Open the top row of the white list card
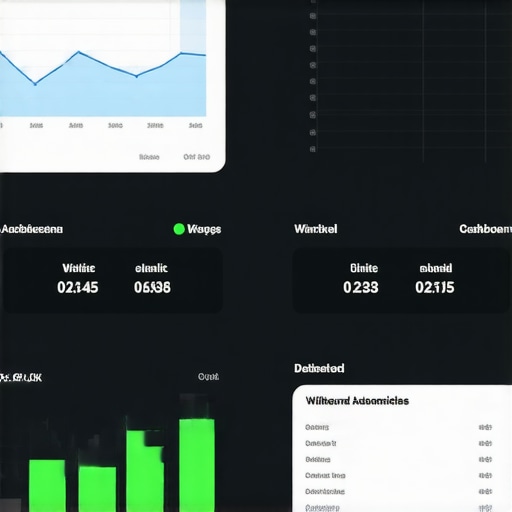This screenshot has width=512, height=512. click(x=399, y=427)
